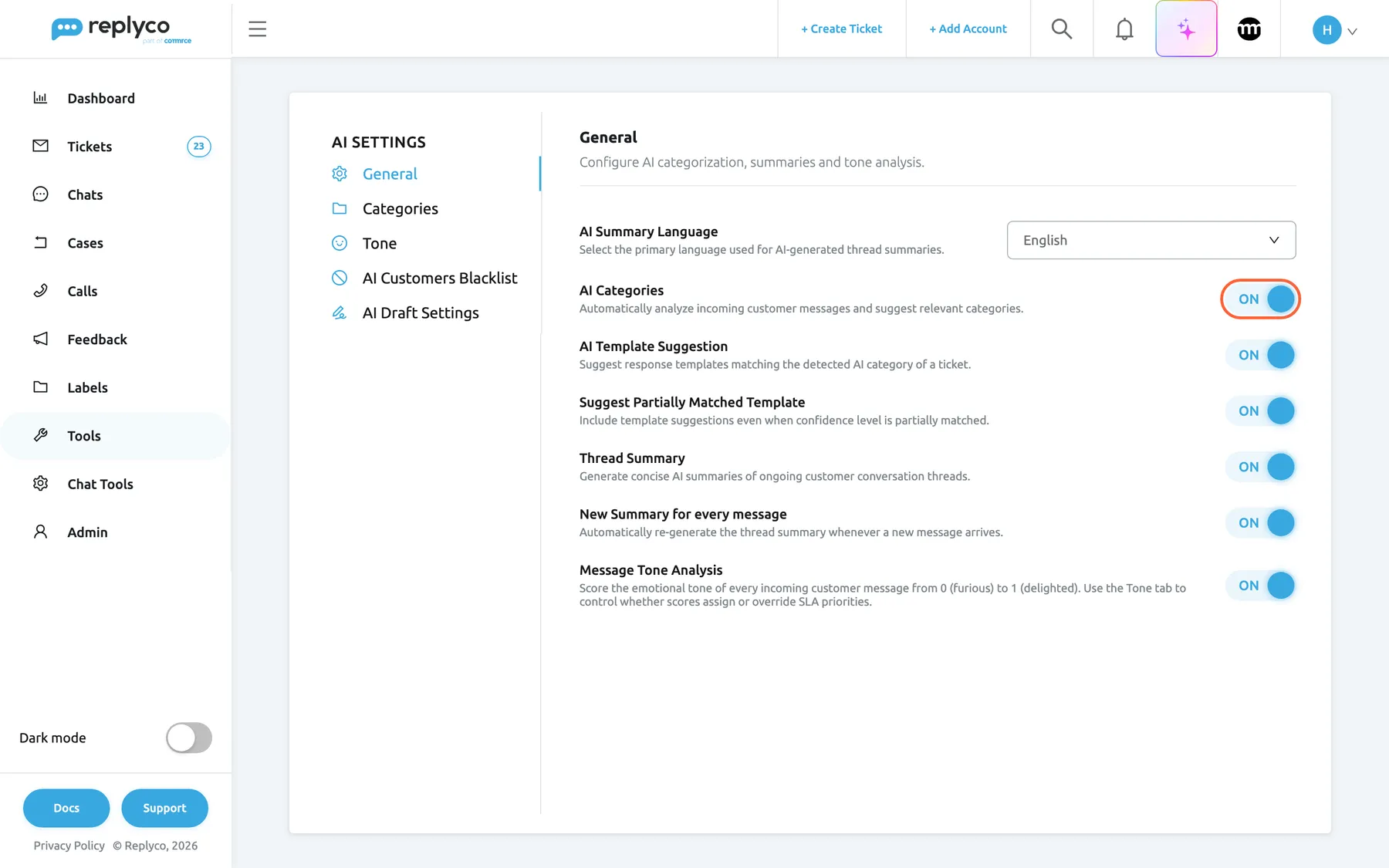This screenshot has width=1389, height=868.
Task: Click the Create Ticket button
Action: pos(841,29)
